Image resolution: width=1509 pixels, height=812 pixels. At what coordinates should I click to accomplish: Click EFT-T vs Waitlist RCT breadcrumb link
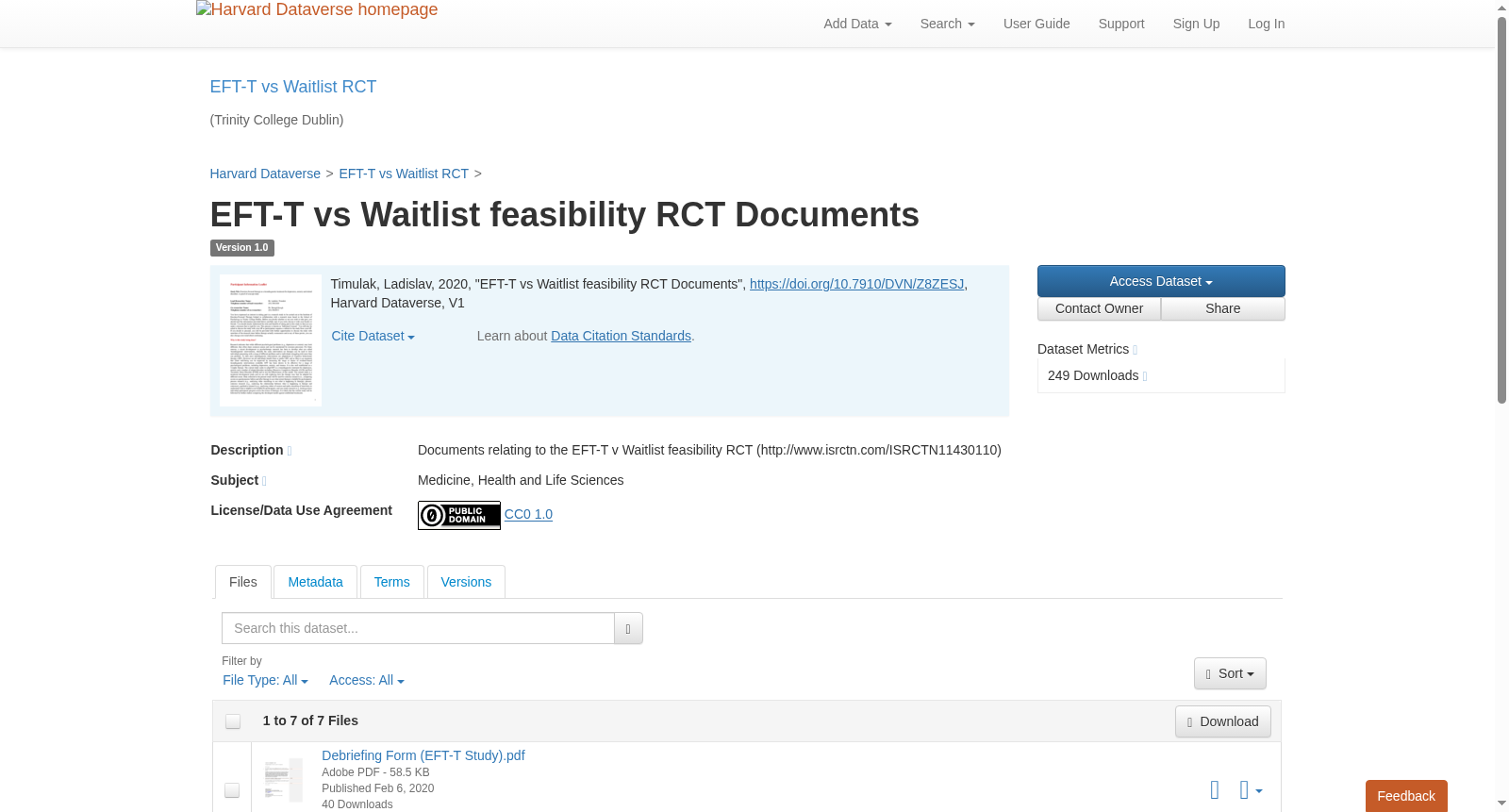404,174
